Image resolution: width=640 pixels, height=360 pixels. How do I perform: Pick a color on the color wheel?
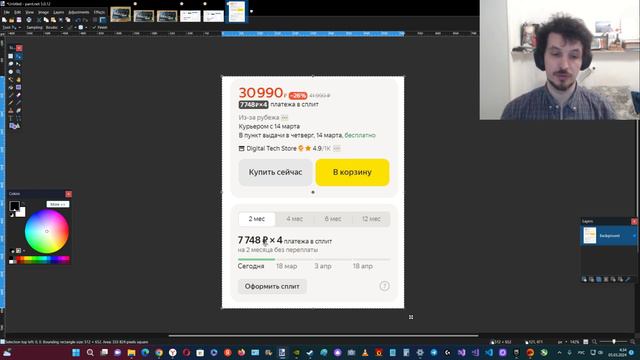pos(47,231)
